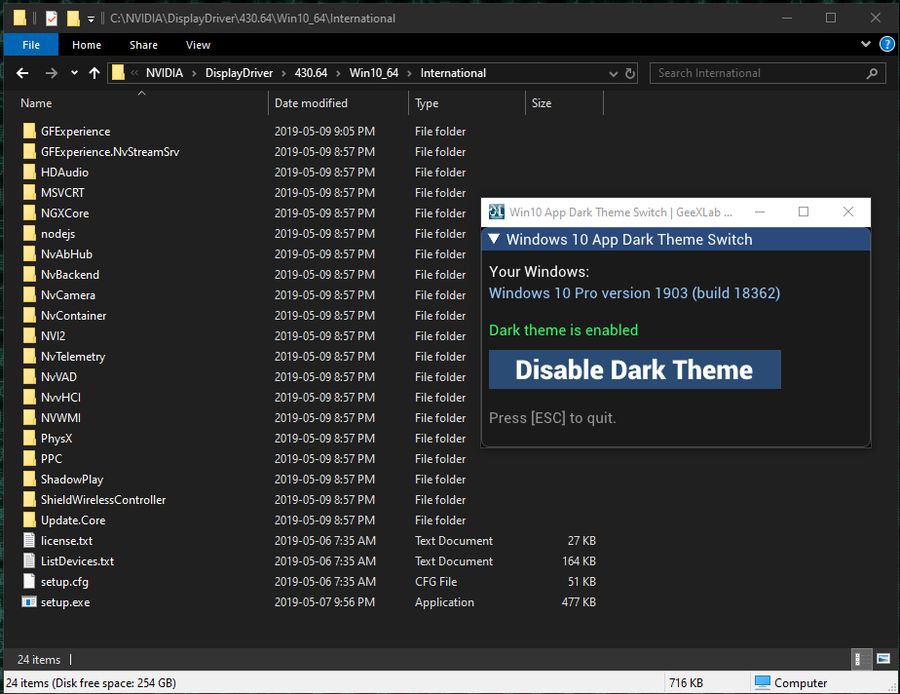Screen dimensions: 900x694
Task: Click the CFG File type cell
Action: (436, 581)
